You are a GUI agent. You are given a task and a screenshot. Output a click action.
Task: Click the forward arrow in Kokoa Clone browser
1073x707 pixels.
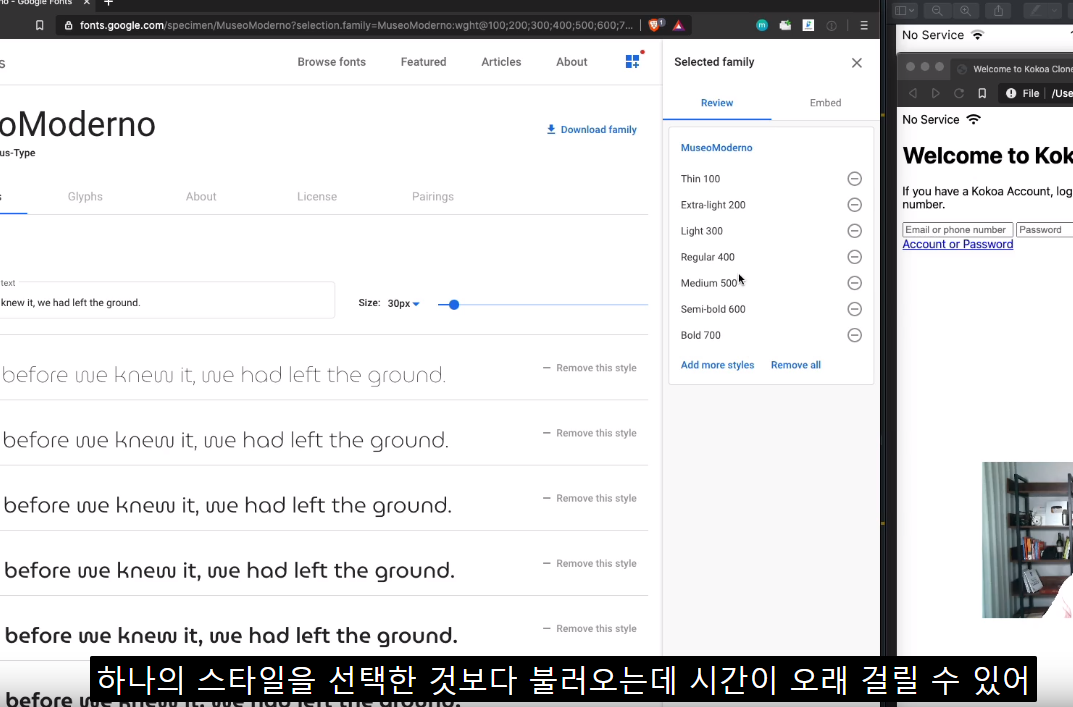935,93
